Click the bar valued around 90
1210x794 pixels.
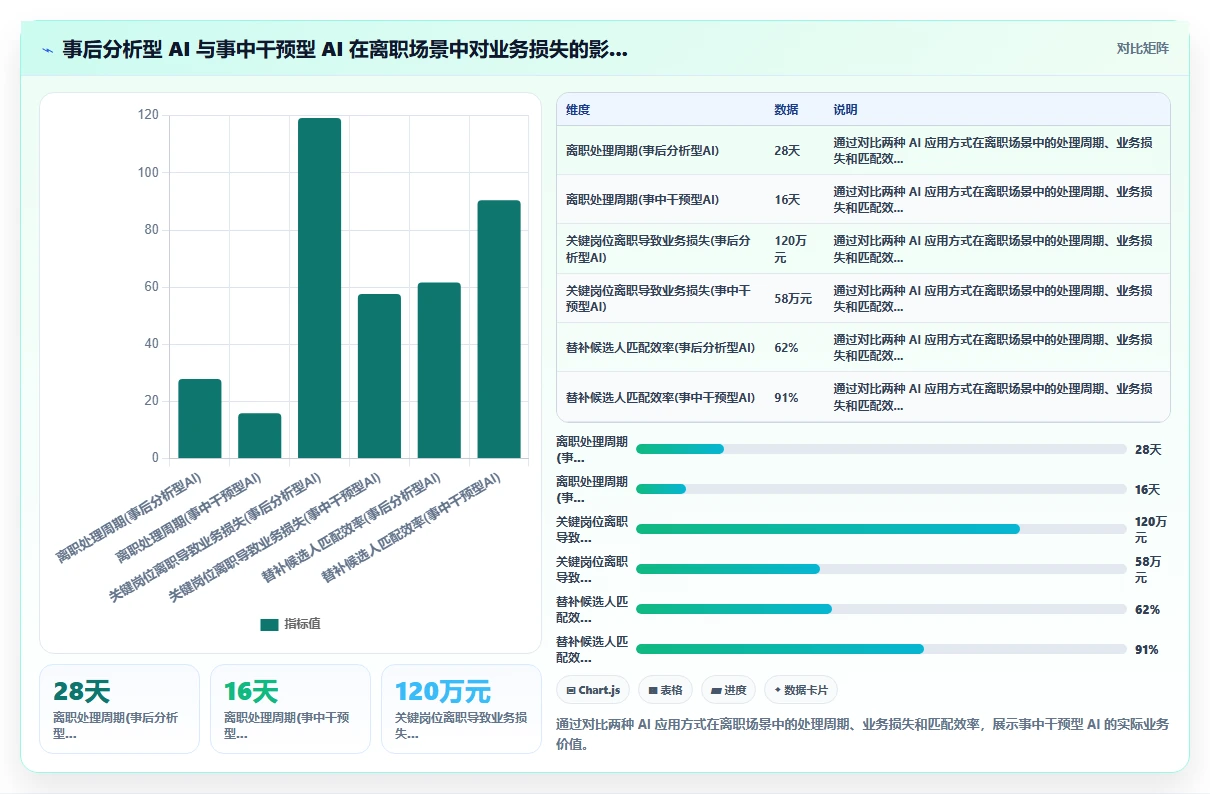(499, 329)
